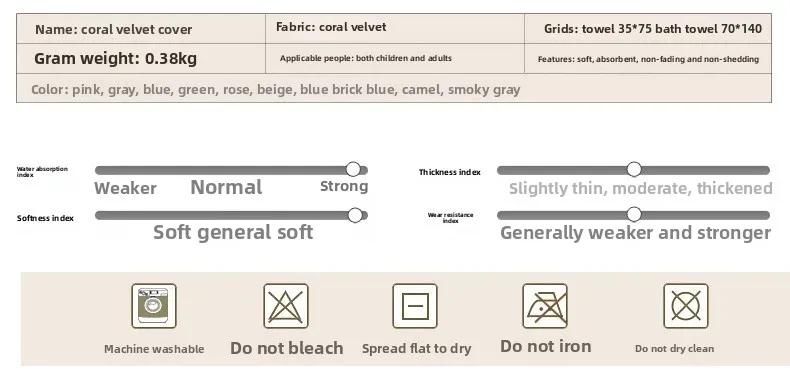Click the Features soft absorbent cell
Image resolution: width=790 pixels, height=385 pixels.
[x=648, y=58]
